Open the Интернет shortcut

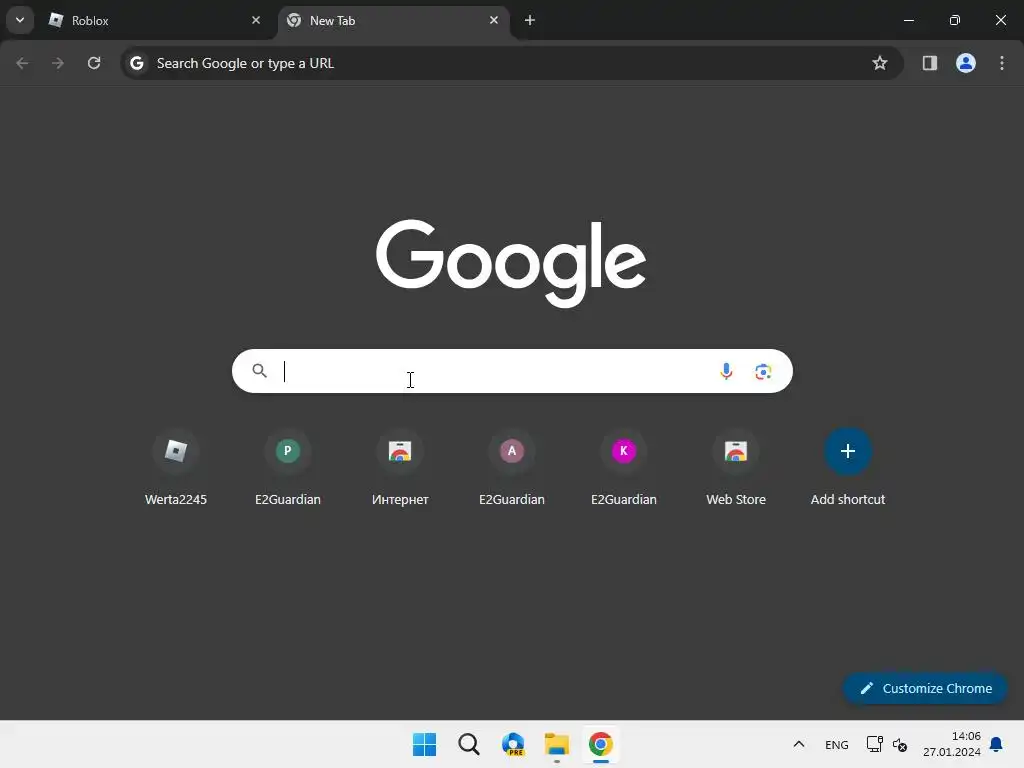pos(400,468)
